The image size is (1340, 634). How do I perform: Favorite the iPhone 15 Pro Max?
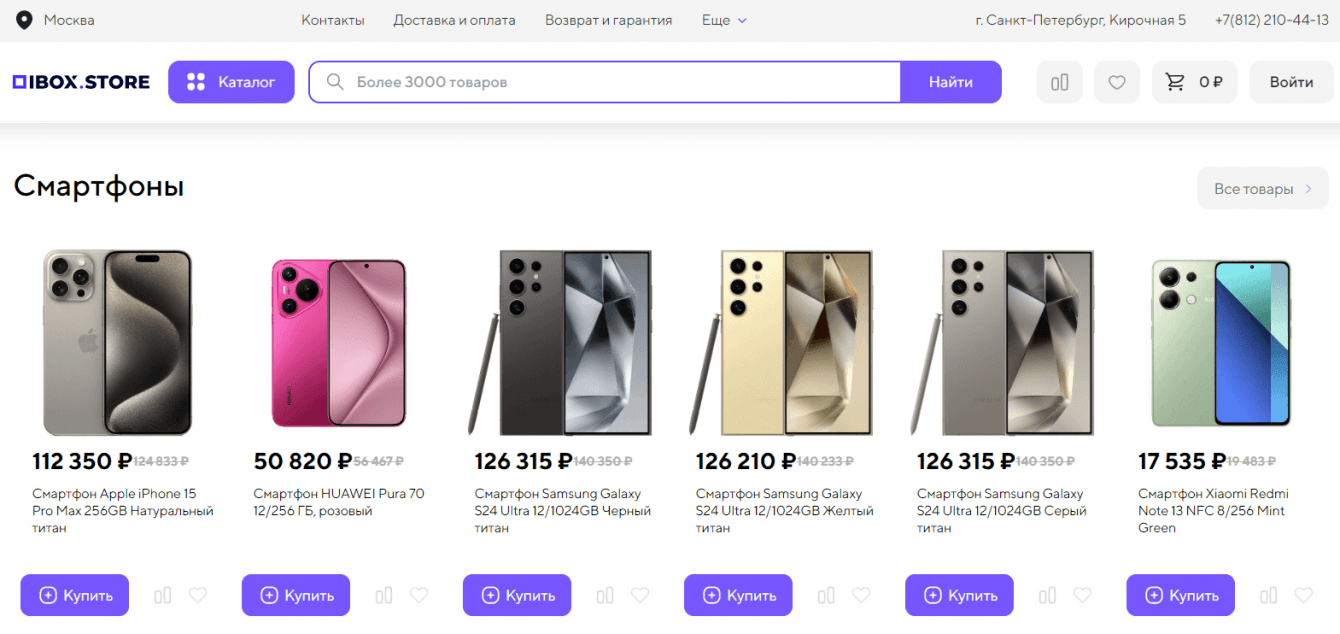pyautogui.click(x=198, y=596)
